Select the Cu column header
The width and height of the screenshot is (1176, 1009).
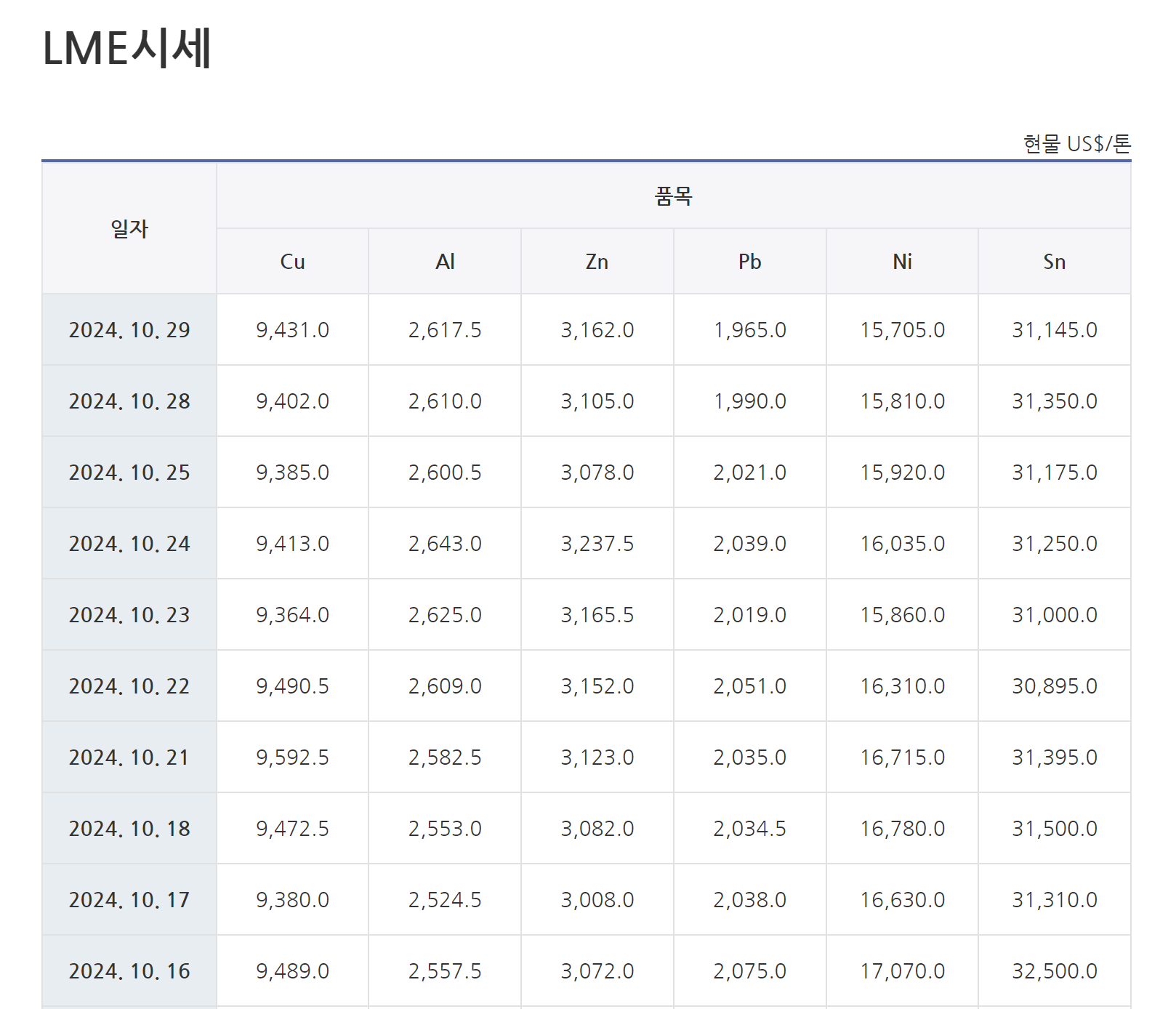(292, 262)
